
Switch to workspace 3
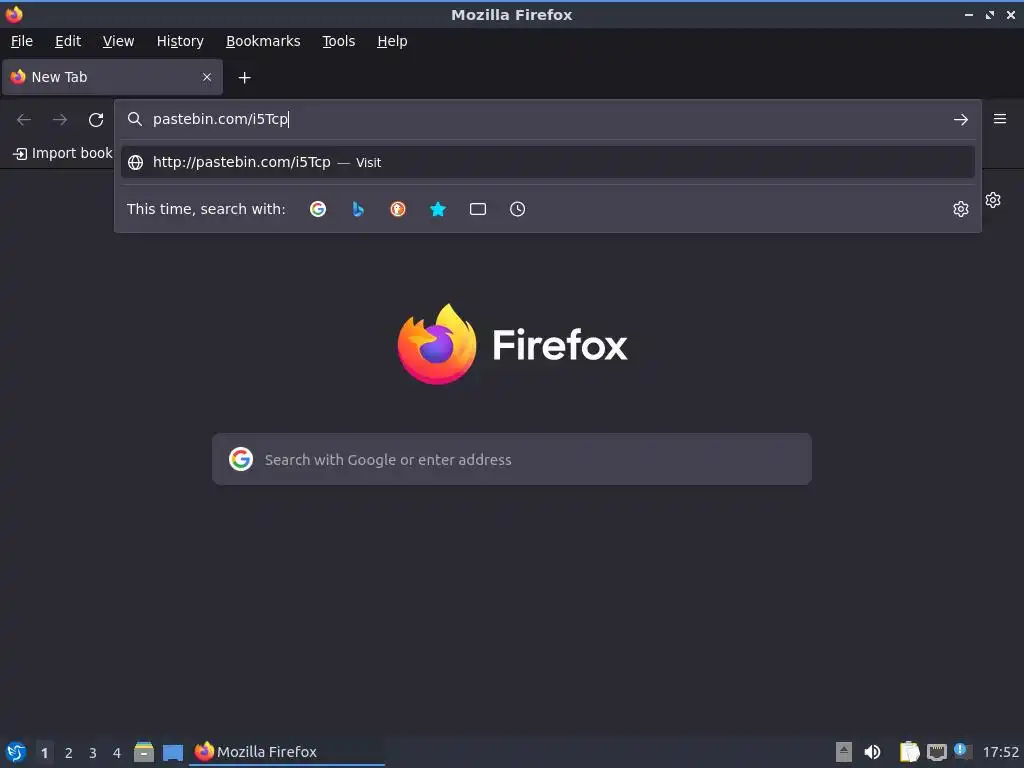tap(93, 753)
